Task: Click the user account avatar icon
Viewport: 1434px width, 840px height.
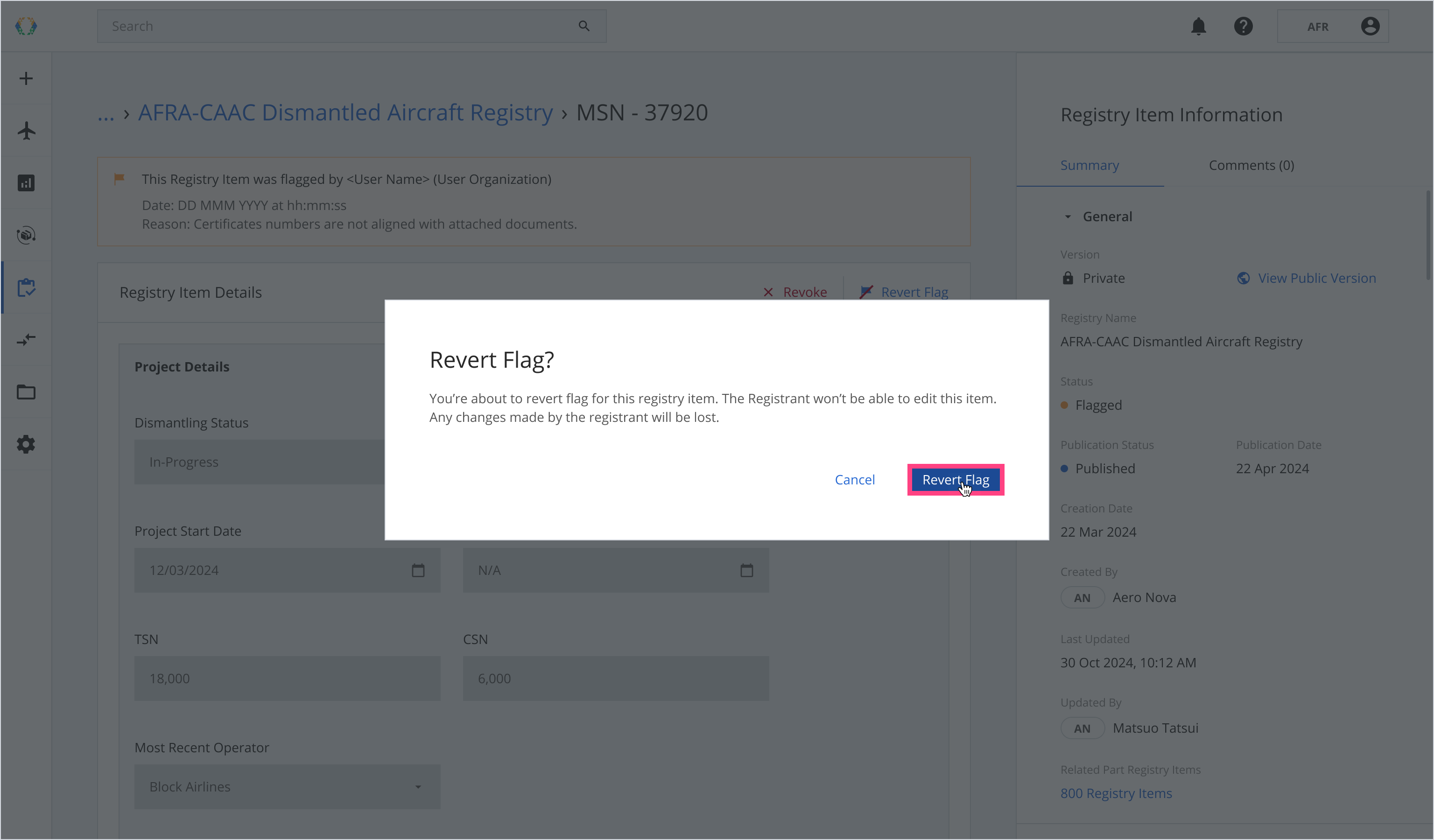Action: point(1370,26)
